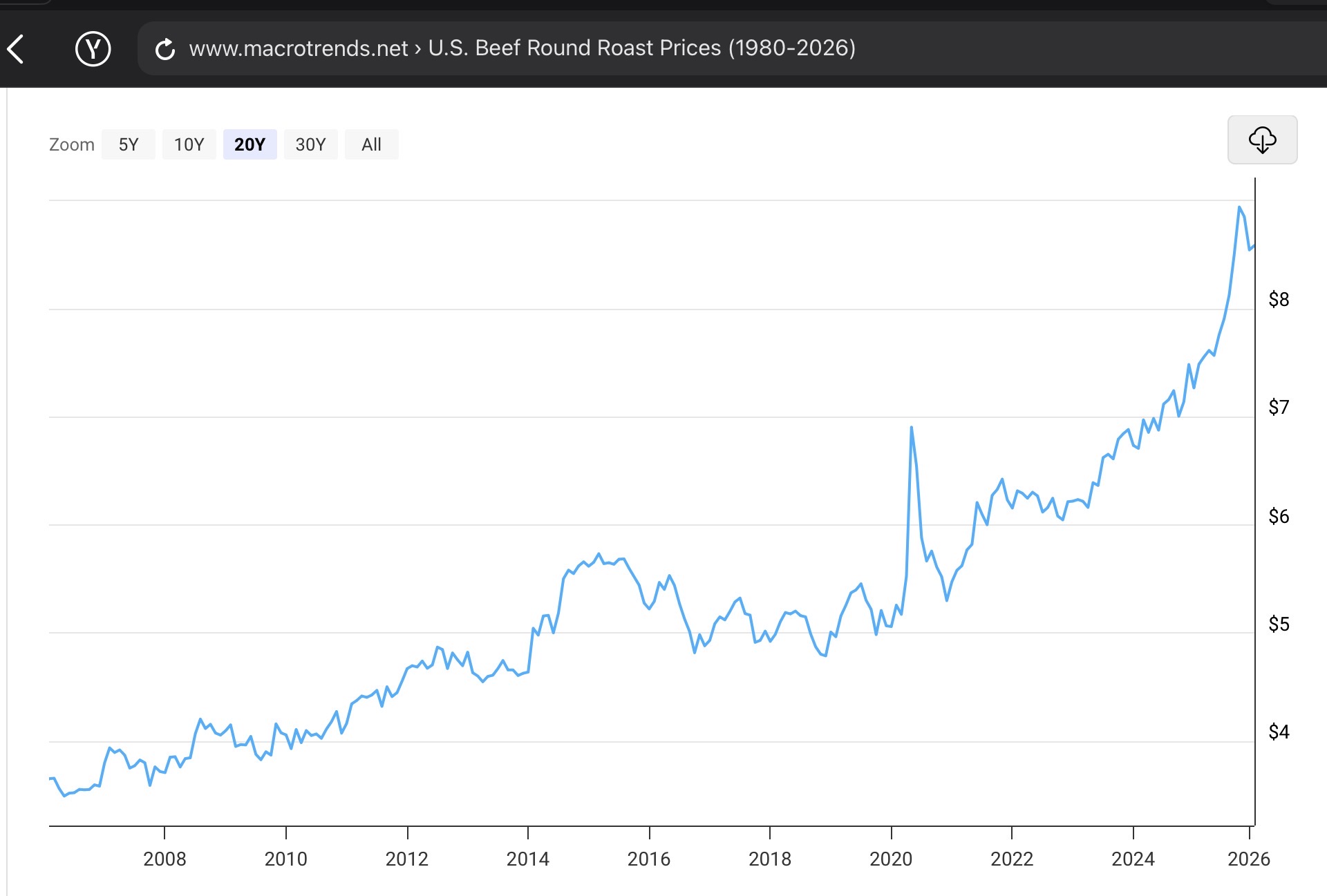The width and height of the screenshot is (1327, 896).
Task: Click the 2008 x-axis label
Action: pos(164,859)
